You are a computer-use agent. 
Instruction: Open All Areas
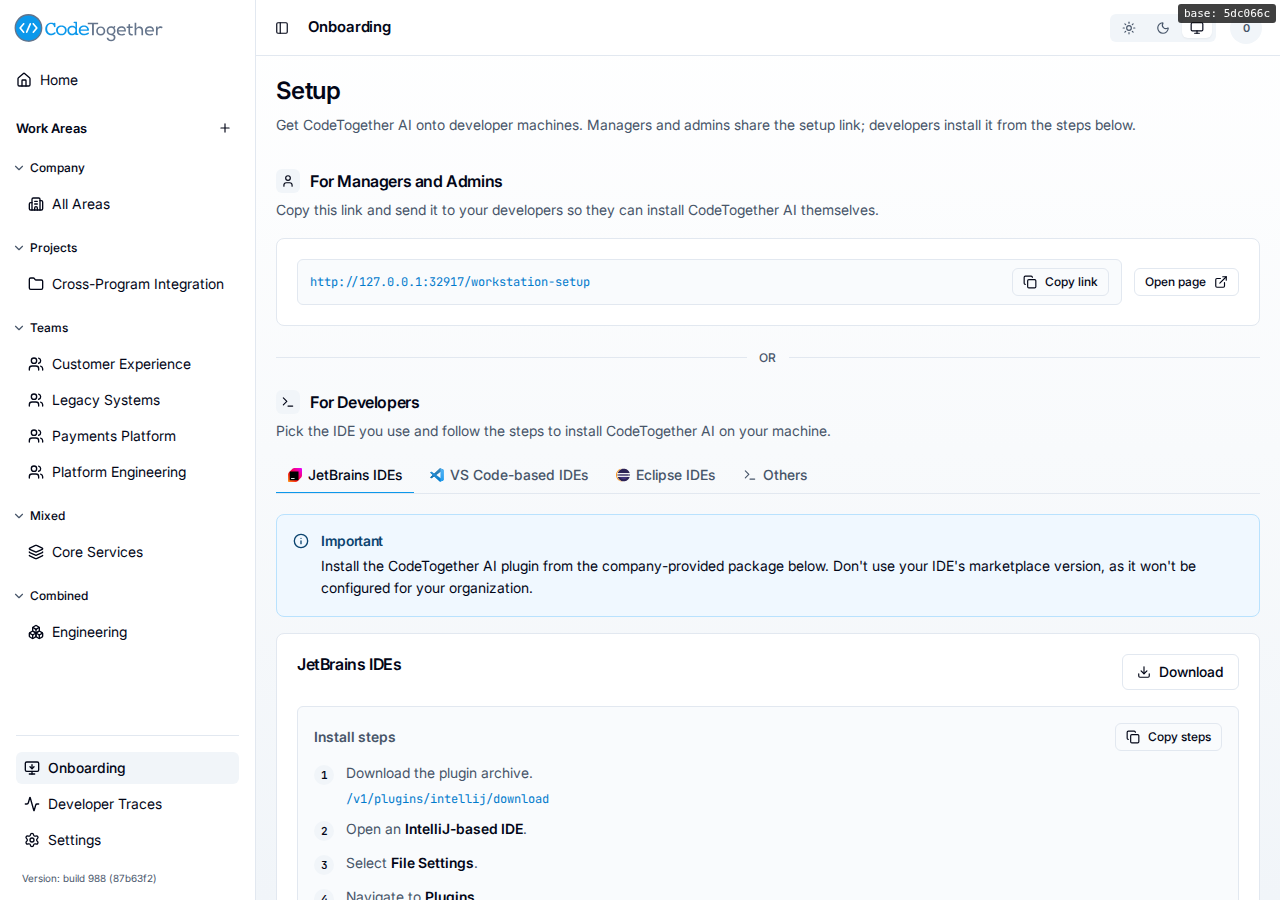131,204
